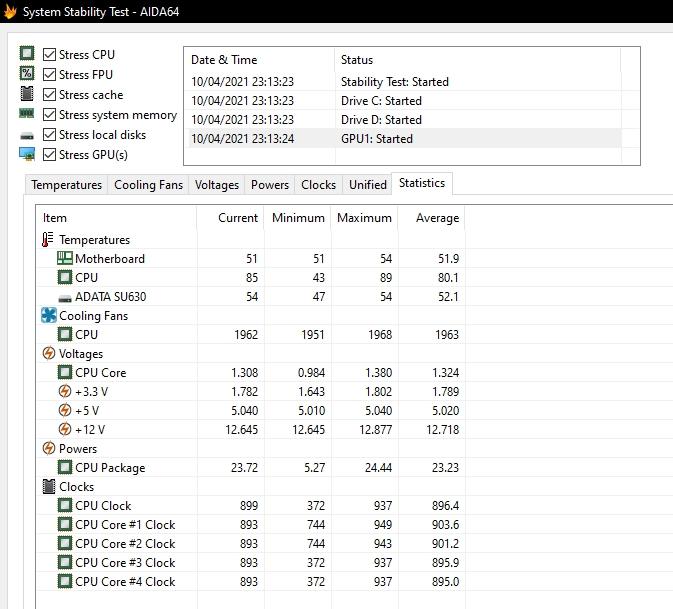This screenshot has width=673, height=609.
Task: Click the CPU Core #1 Clock icon
Action: point(65,524)
